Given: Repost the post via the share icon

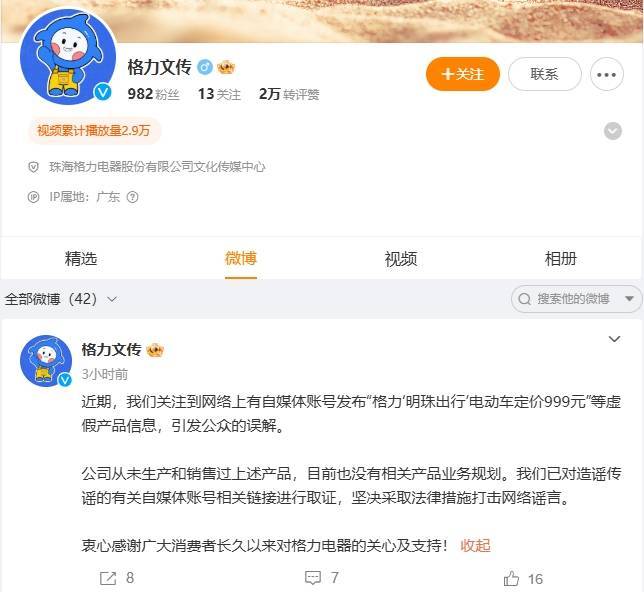Looking at the screenshot, I should click(x=108, y=578).
